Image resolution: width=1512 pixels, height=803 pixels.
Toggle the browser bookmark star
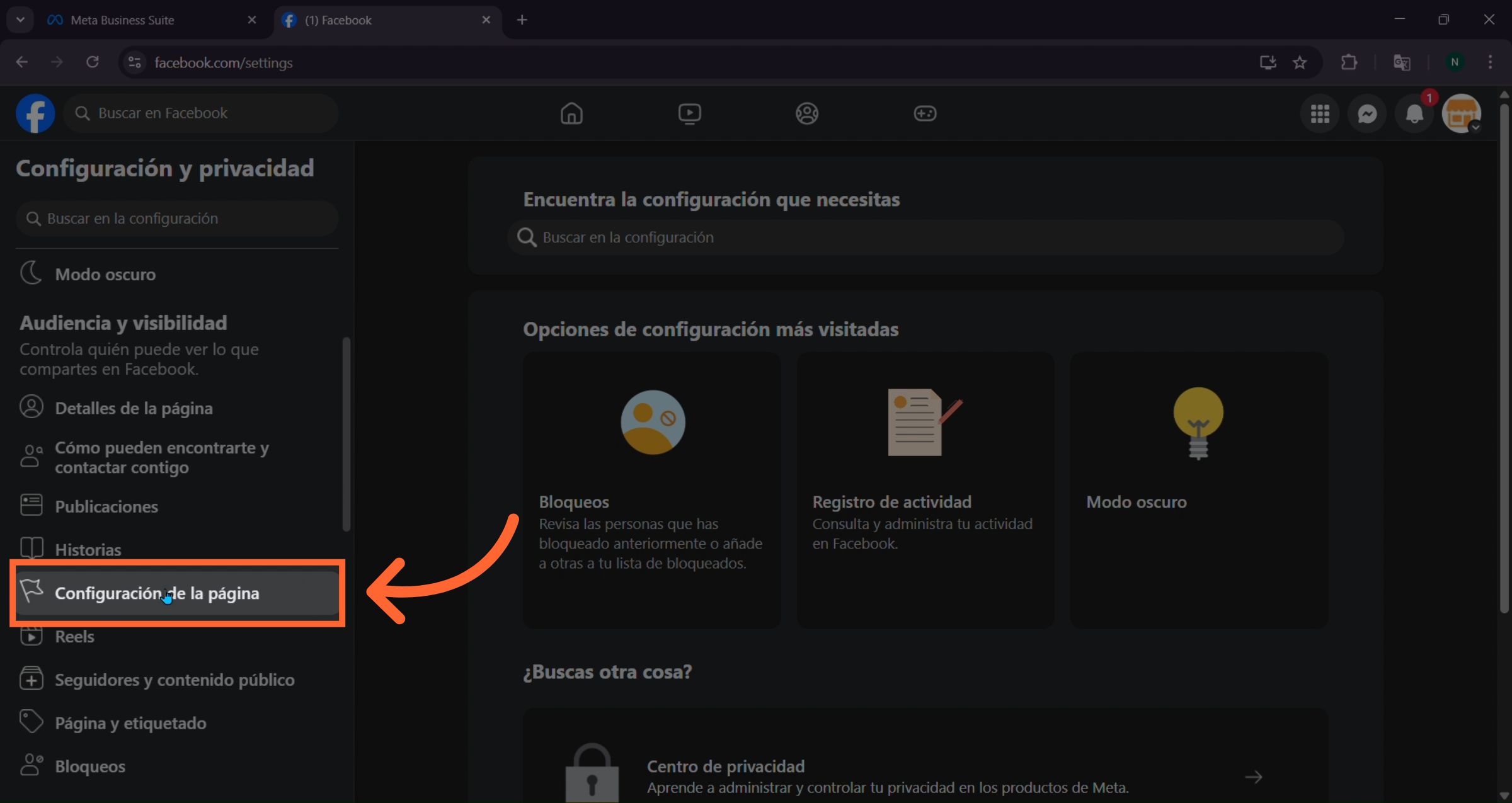click(x=1300, y=62)
